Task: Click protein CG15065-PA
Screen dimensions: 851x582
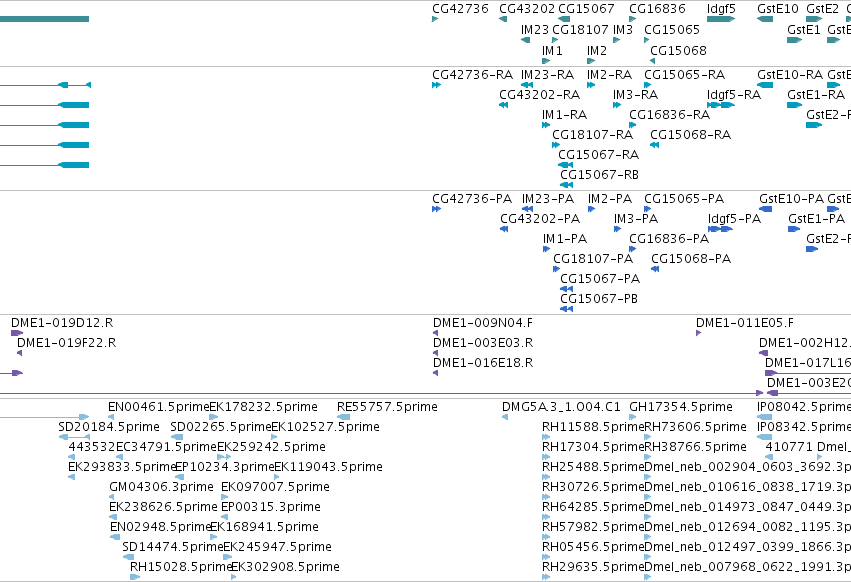Action: pyautogui.click(x=684, y=199)
